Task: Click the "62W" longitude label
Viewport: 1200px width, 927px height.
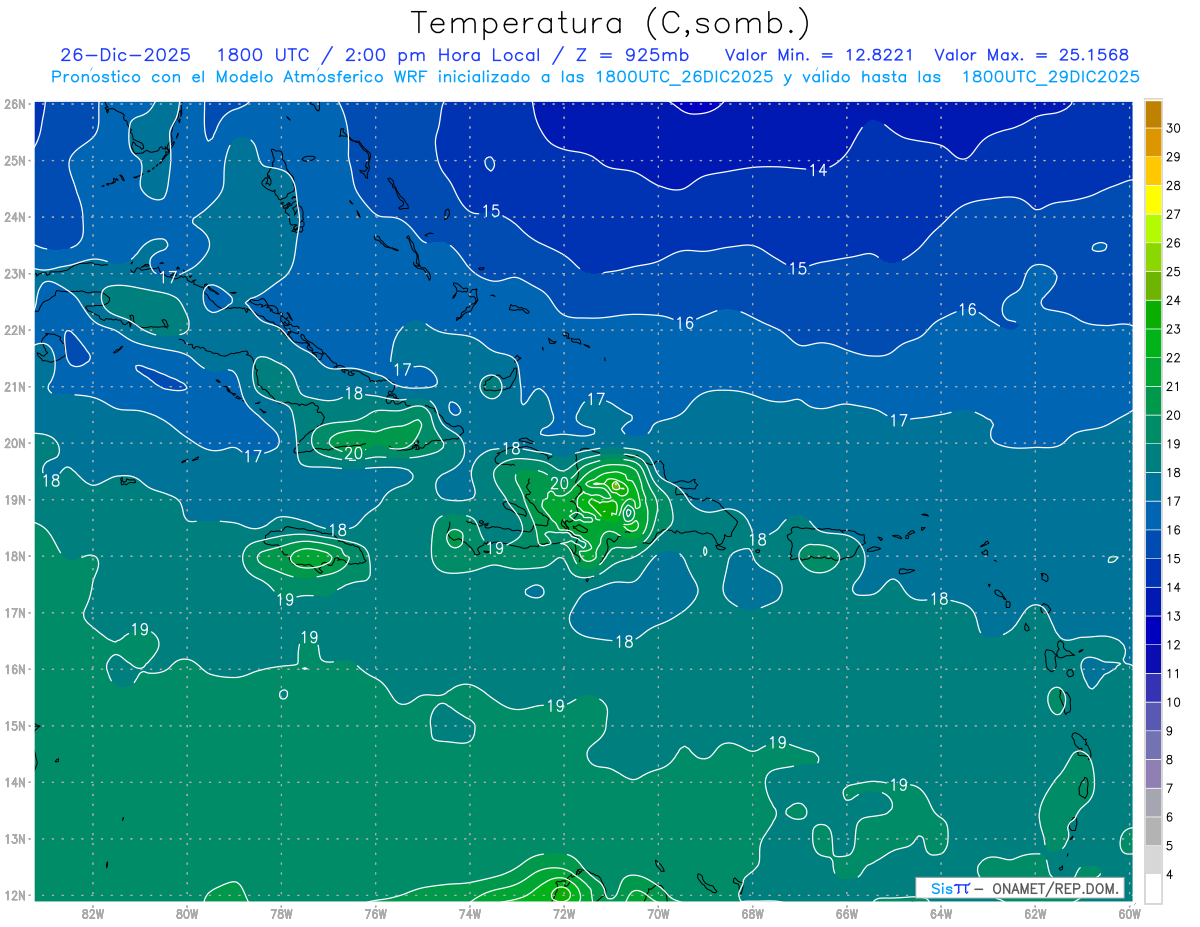Action: coord(1035,913)
